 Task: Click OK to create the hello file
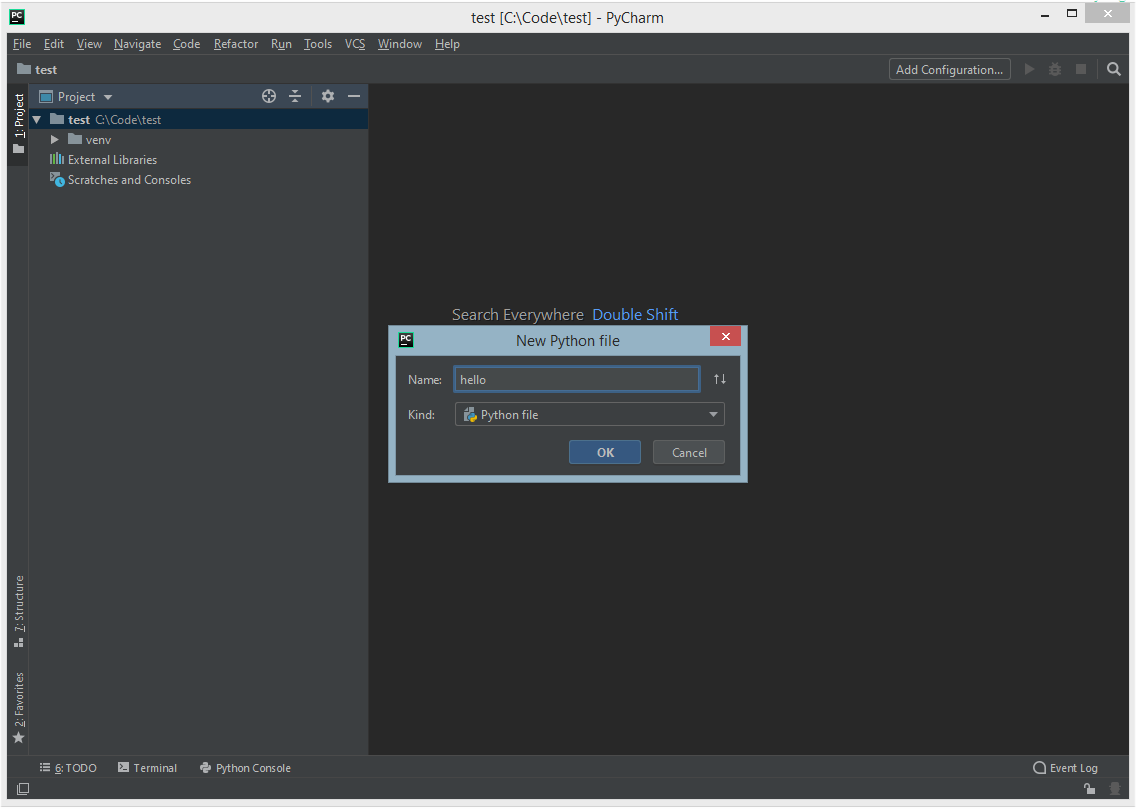pyautogui.click(x=604, y=452)
